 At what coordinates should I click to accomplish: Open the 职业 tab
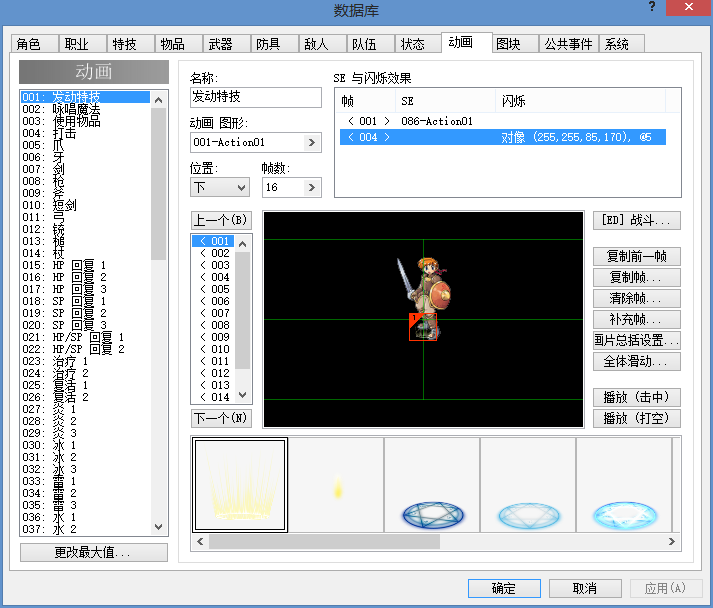coord(83,44)
